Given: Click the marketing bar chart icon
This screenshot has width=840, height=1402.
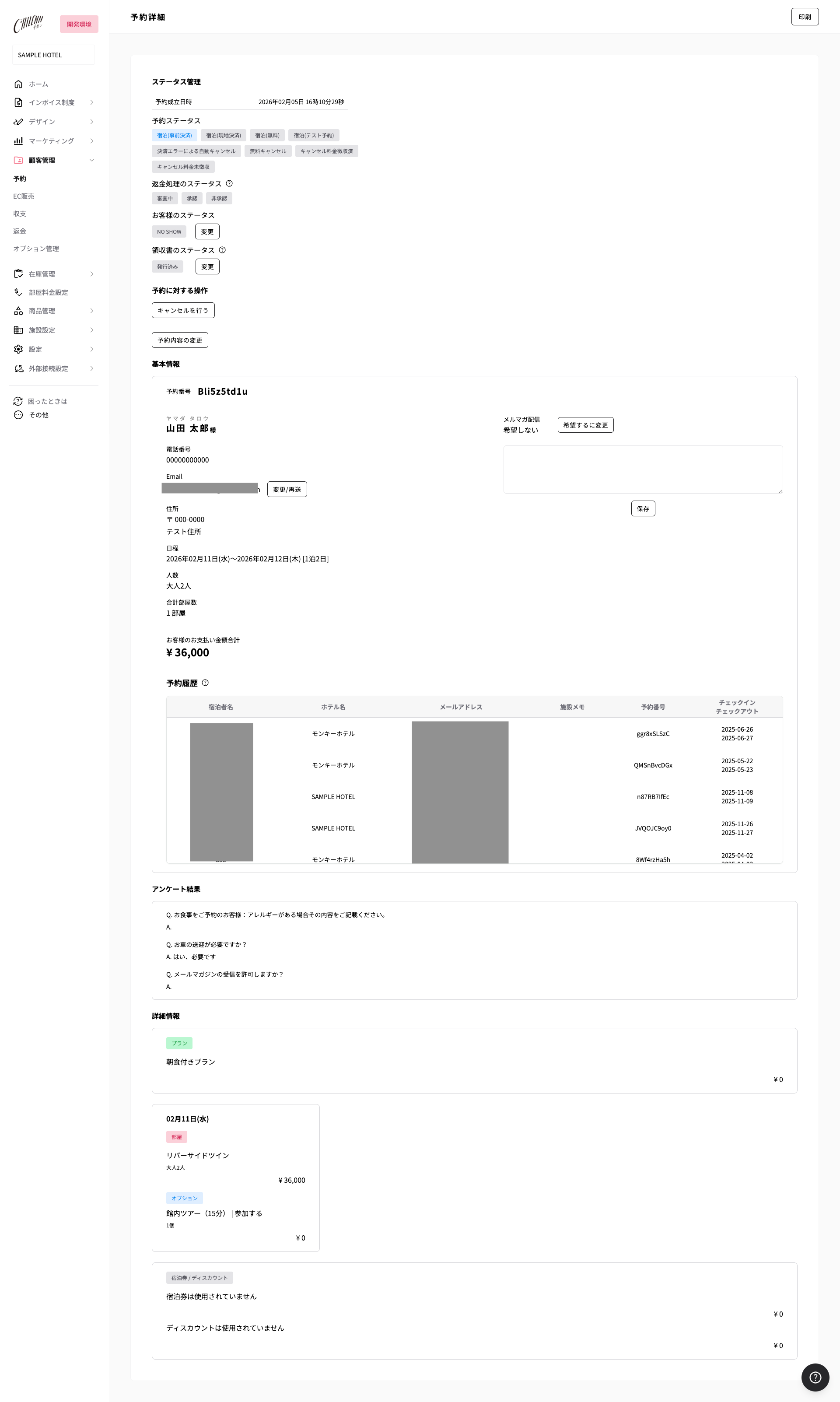Looking at the screenshot, I should tap(18, 141).
